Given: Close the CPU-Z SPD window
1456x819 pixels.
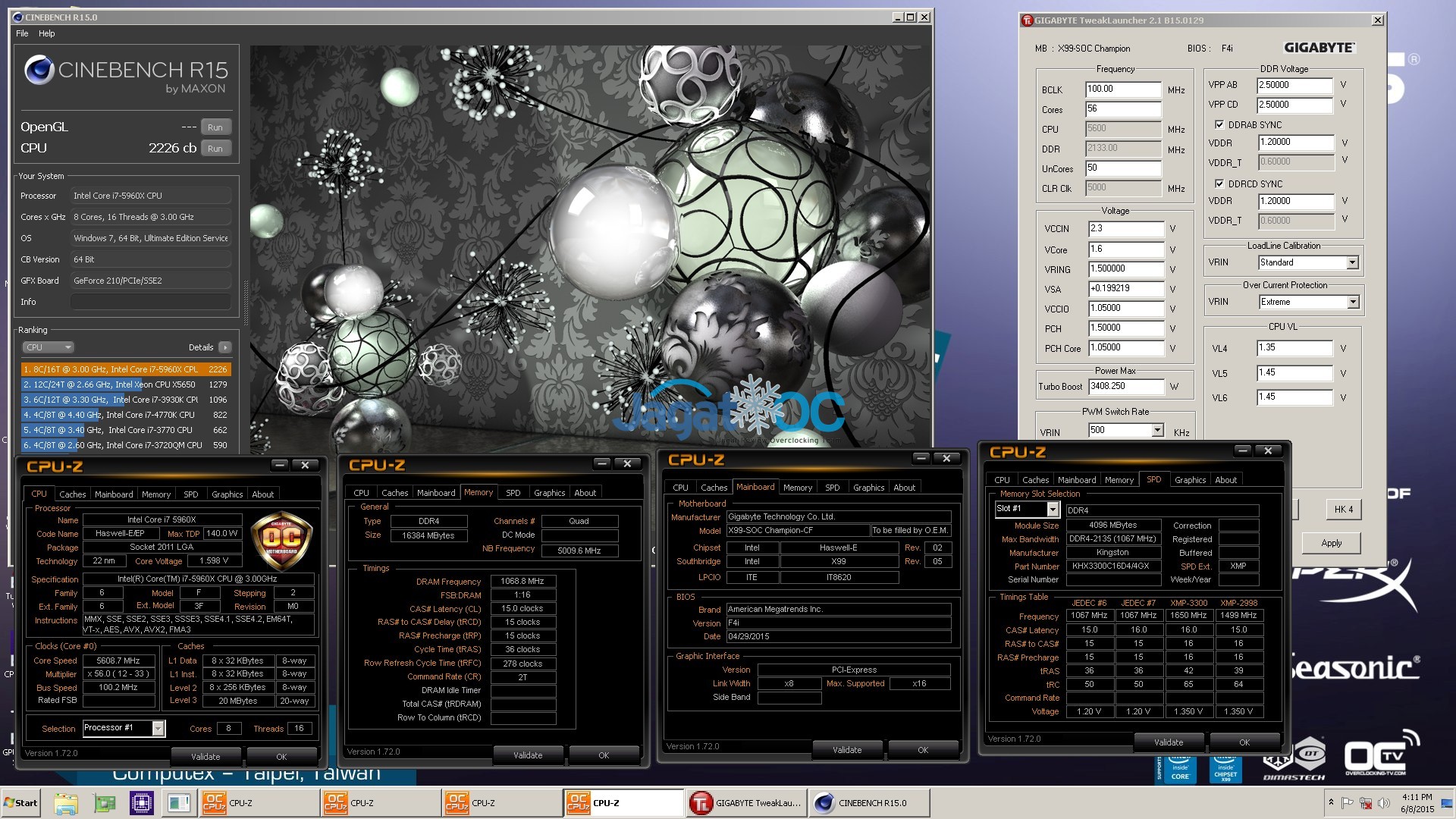Looking at the screenshot, I should point(1268,450).
